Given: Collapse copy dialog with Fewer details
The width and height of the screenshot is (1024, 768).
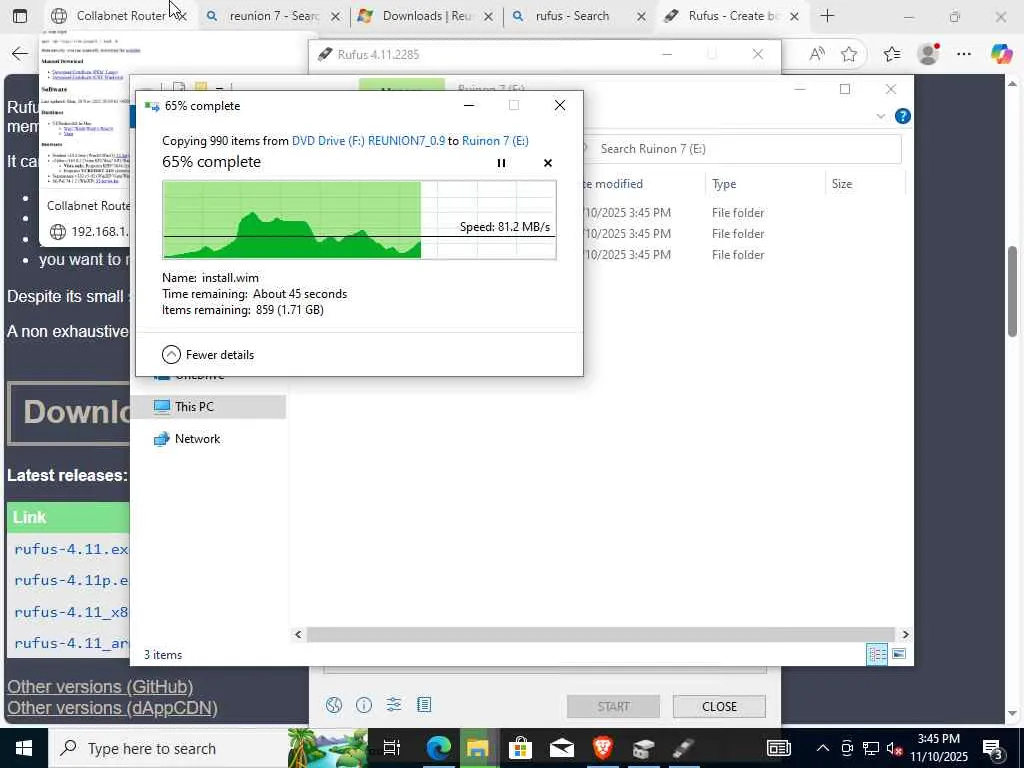Looking at the screenshot, I should point(208,355).
